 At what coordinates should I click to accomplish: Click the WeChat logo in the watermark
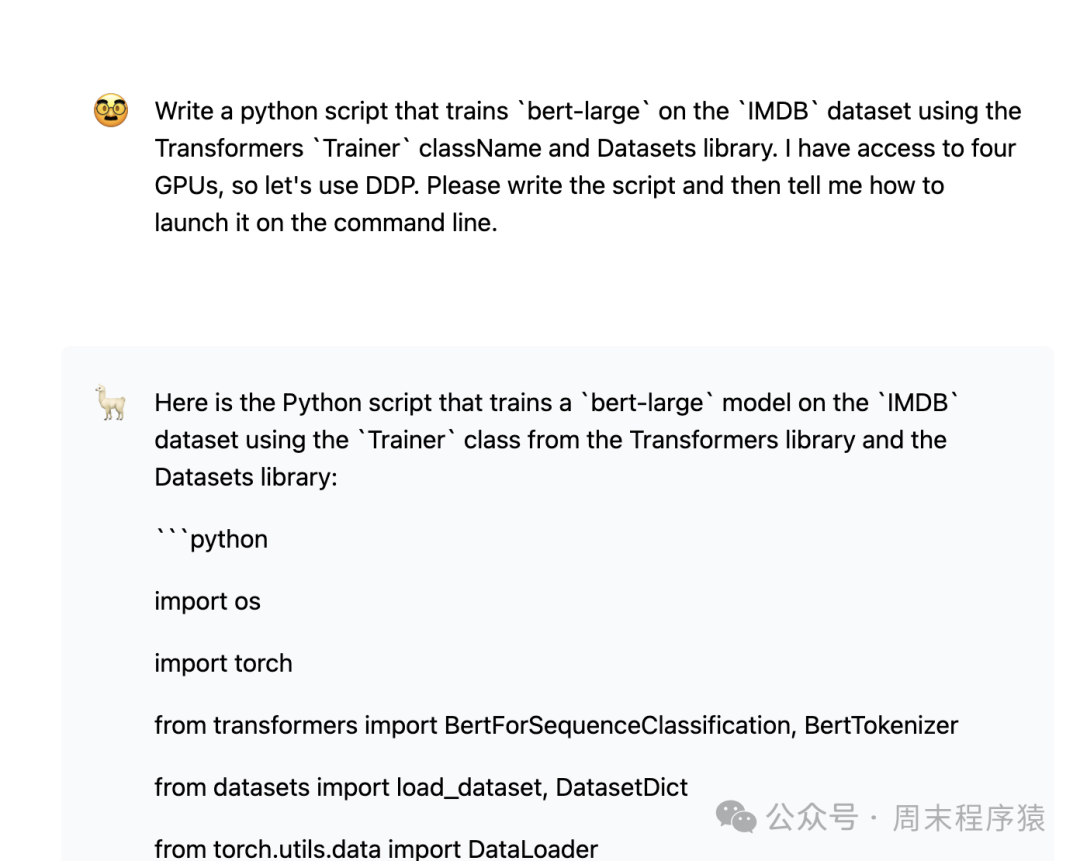pyautogui.click(x=737, y=817)
